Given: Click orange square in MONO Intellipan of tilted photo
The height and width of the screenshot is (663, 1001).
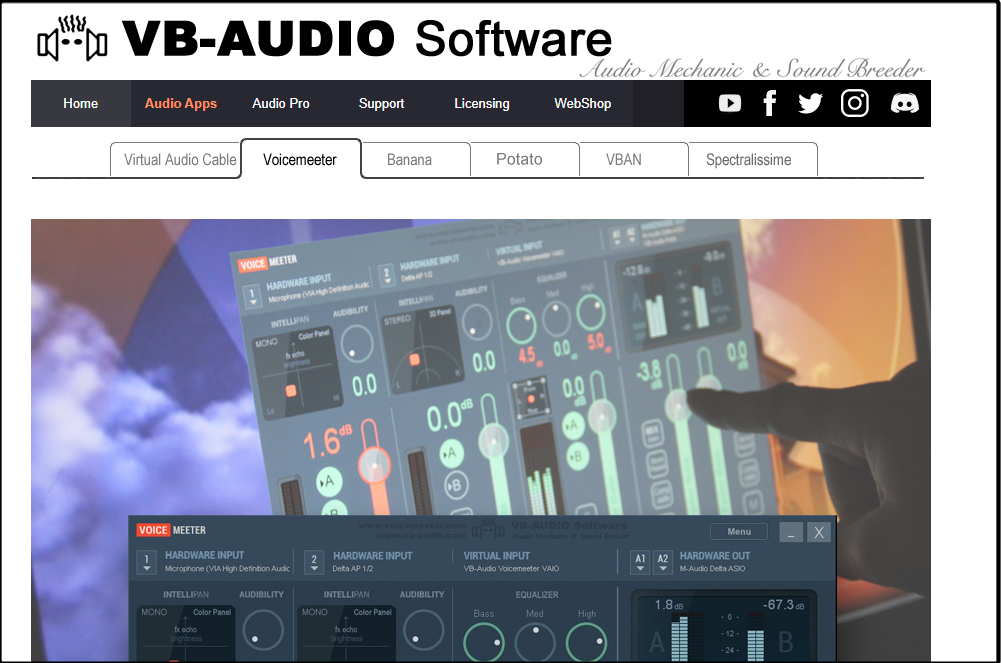Looking at the screenshot, I should click(291, 391).
